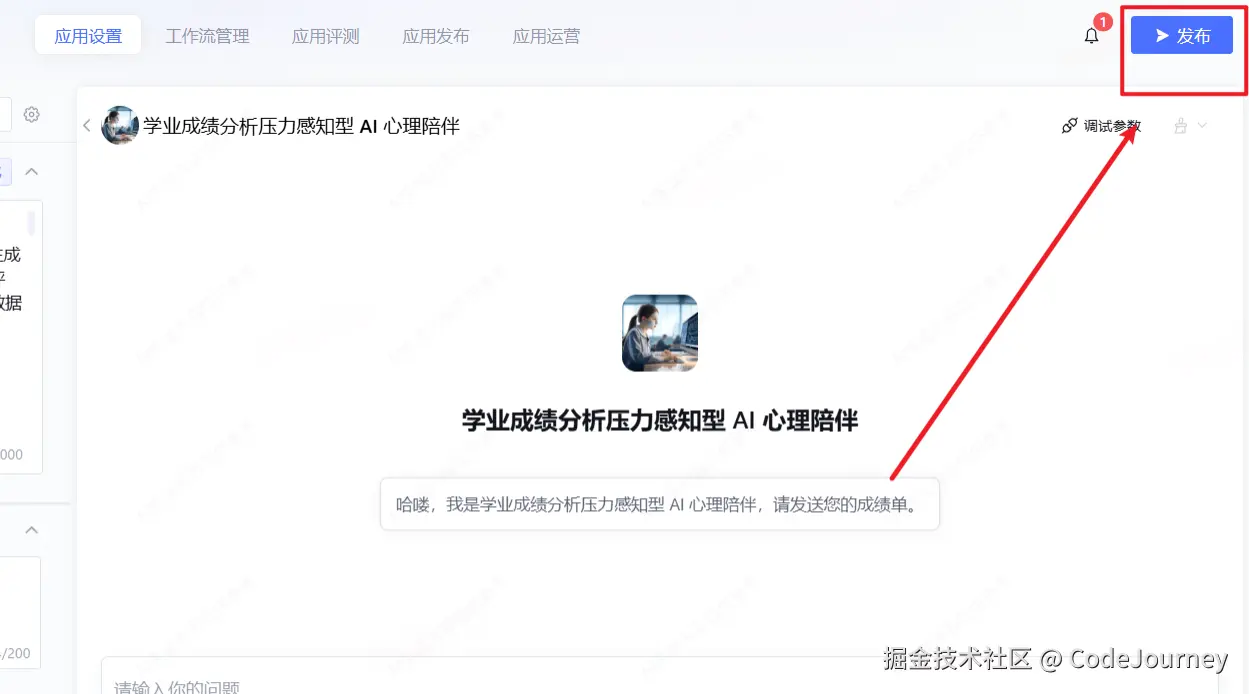
Task: Switch to the 工作流管理 tab
Action: [x=207, y=35]
